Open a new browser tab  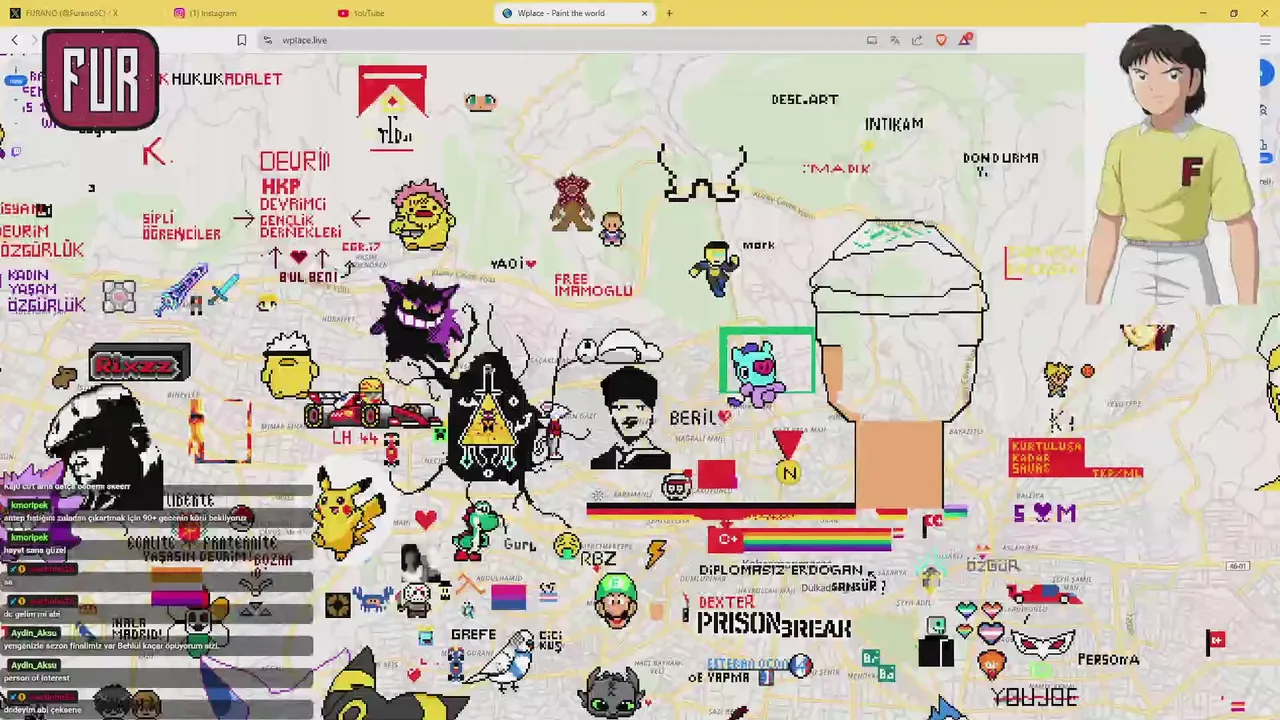pos(669,13)
